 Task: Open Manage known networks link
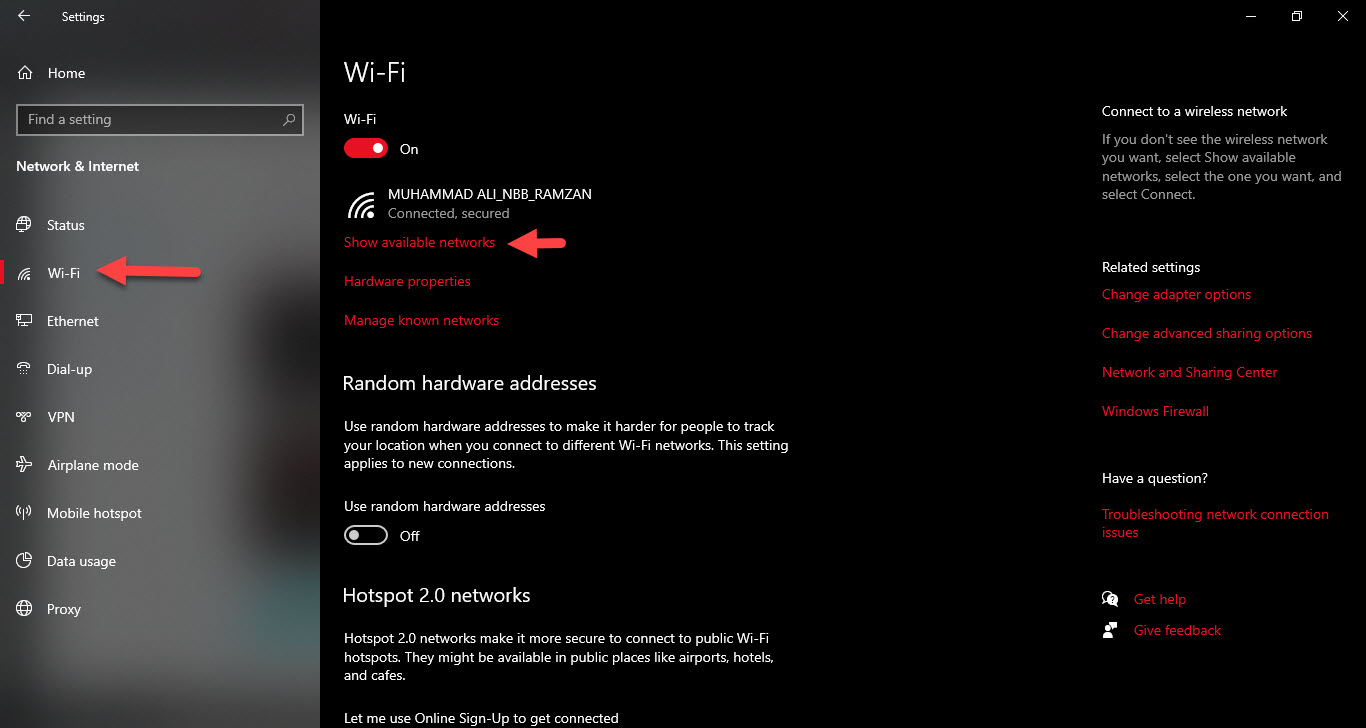(x=421, y=321)
